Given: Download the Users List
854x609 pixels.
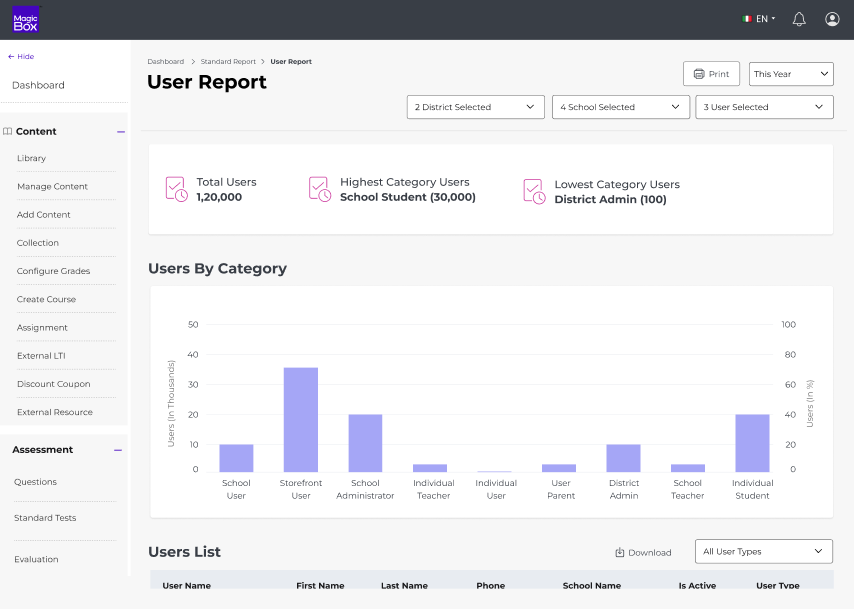Looking at the screenshot, I should pos(643,552).
